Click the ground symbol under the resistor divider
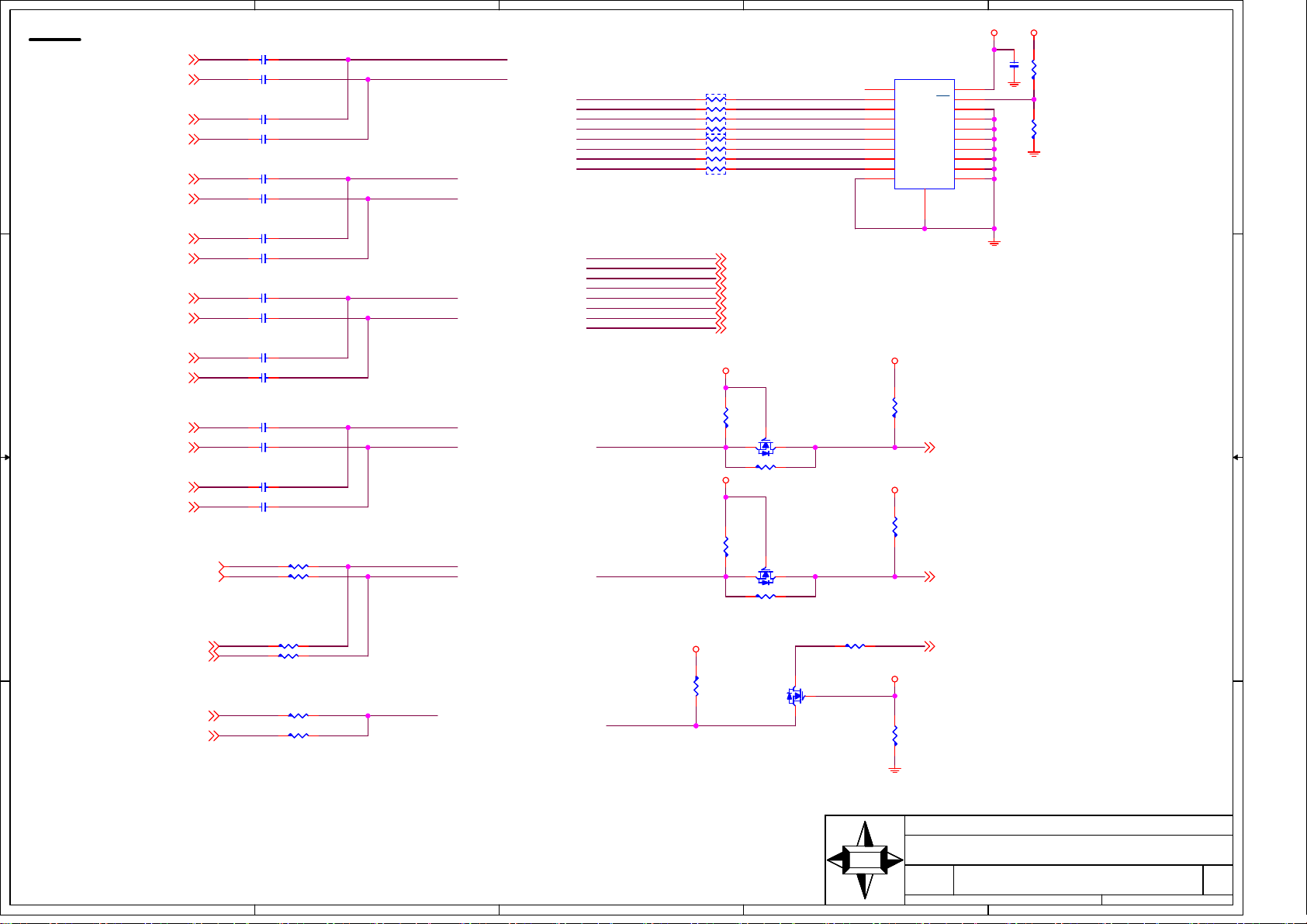Screen dimensions: 1307x924 point(1034,154)
